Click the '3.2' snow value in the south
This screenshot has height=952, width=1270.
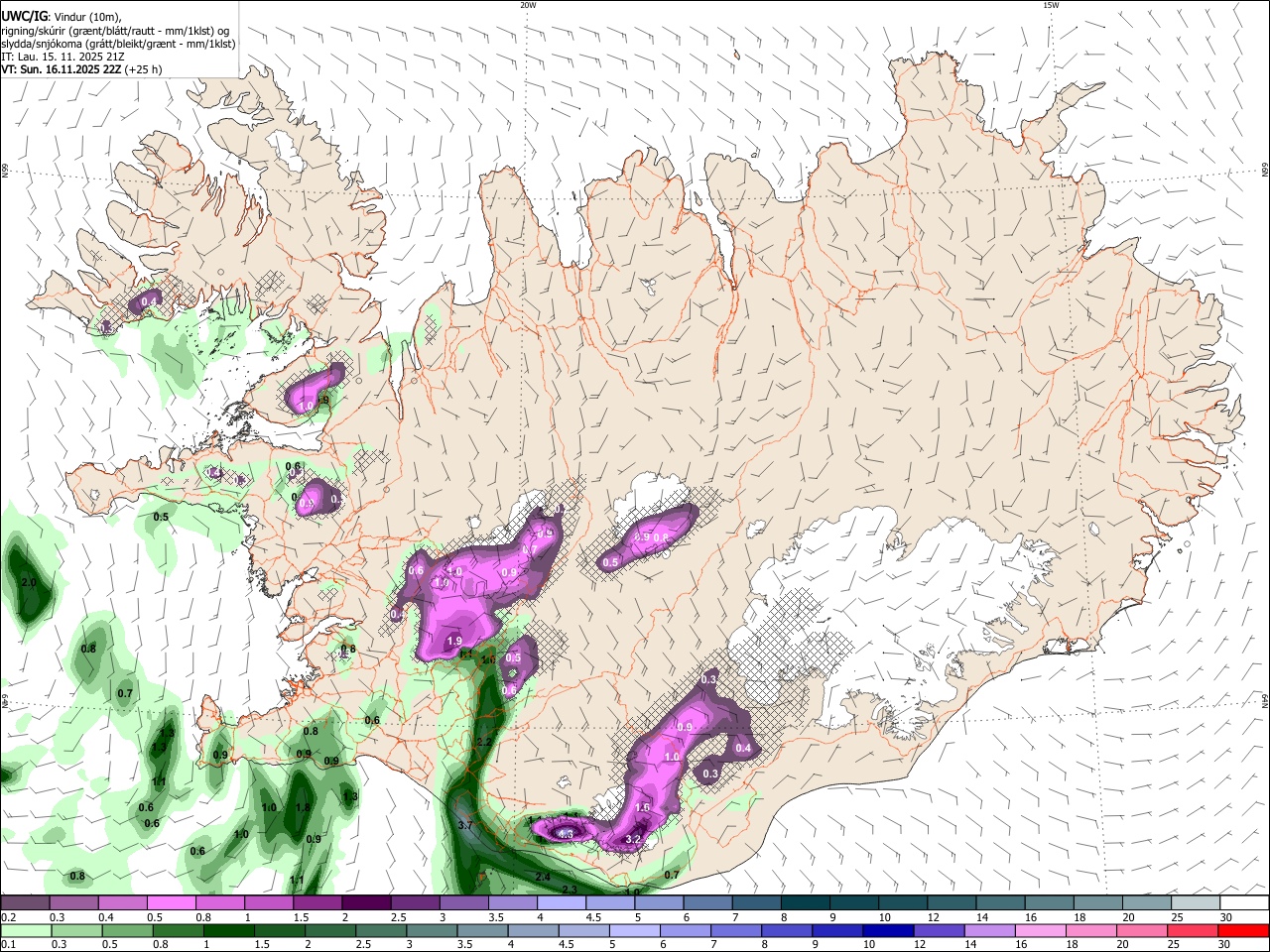click(633, 840)
